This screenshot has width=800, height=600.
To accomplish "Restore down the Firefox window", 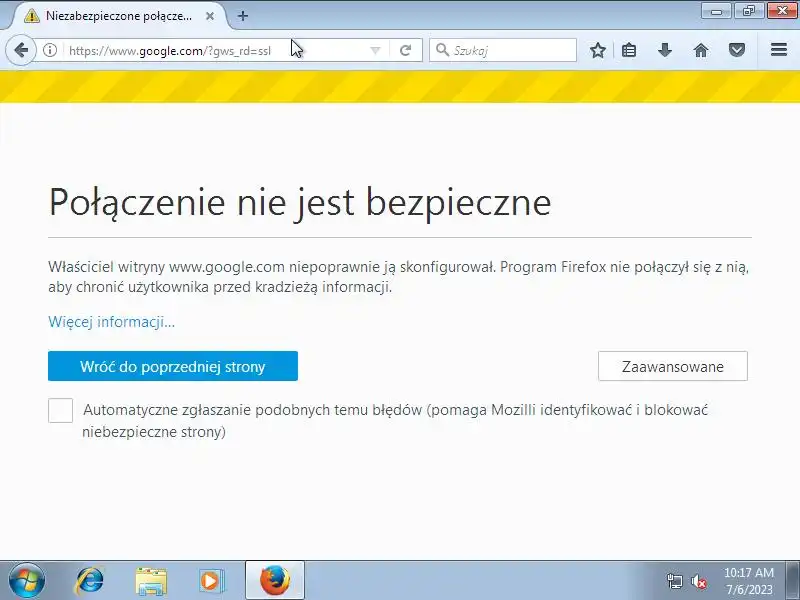I will tap(748, 11).
